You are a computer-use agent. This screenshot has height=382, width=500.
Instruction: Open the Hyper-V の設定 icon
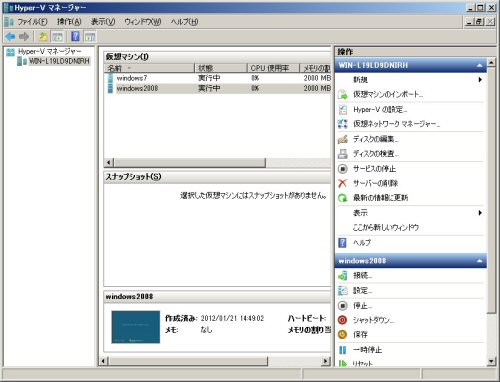343,109
